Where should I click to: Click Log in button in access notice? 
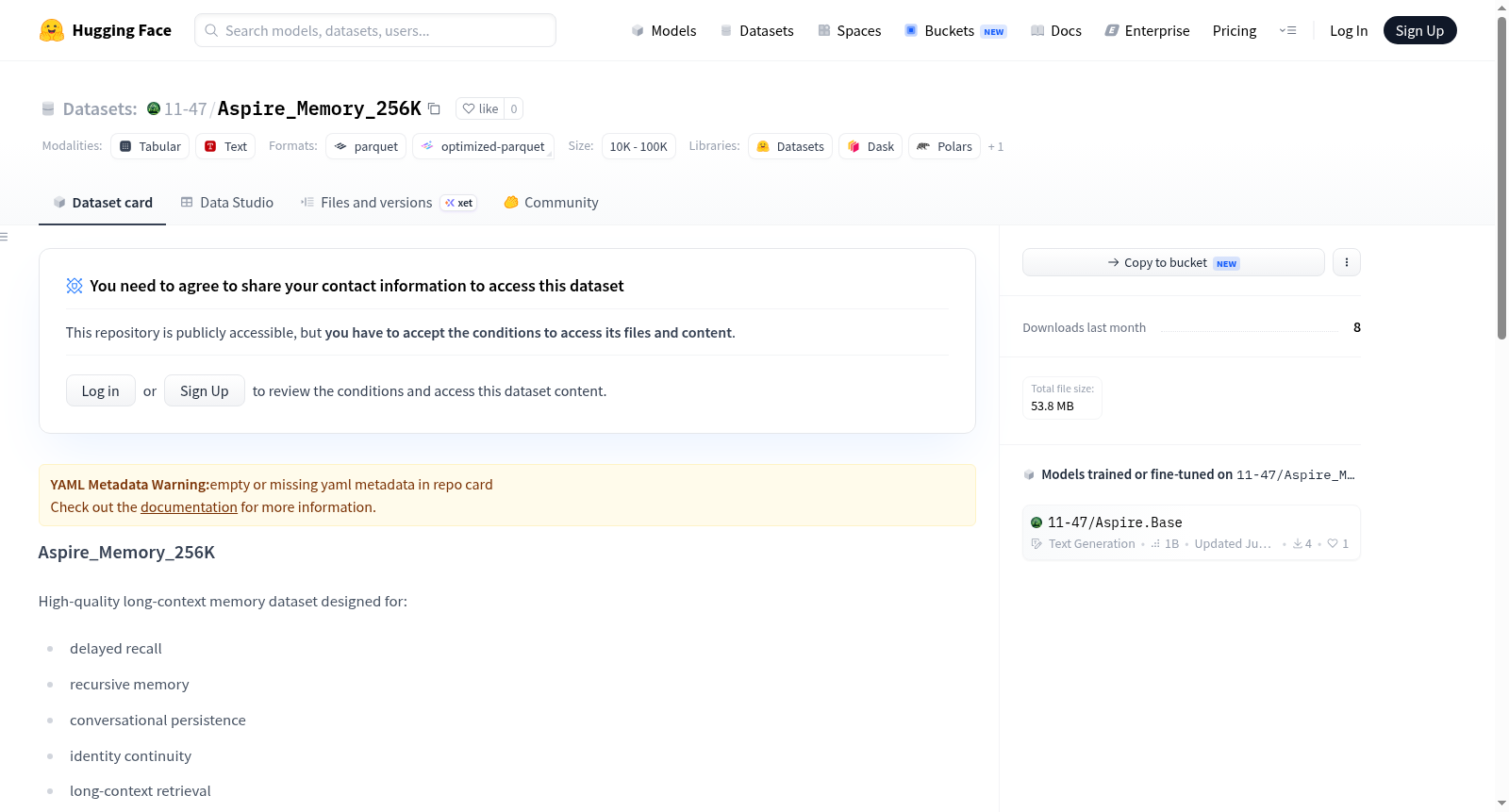pyautogui.click(x=101, y=390)
